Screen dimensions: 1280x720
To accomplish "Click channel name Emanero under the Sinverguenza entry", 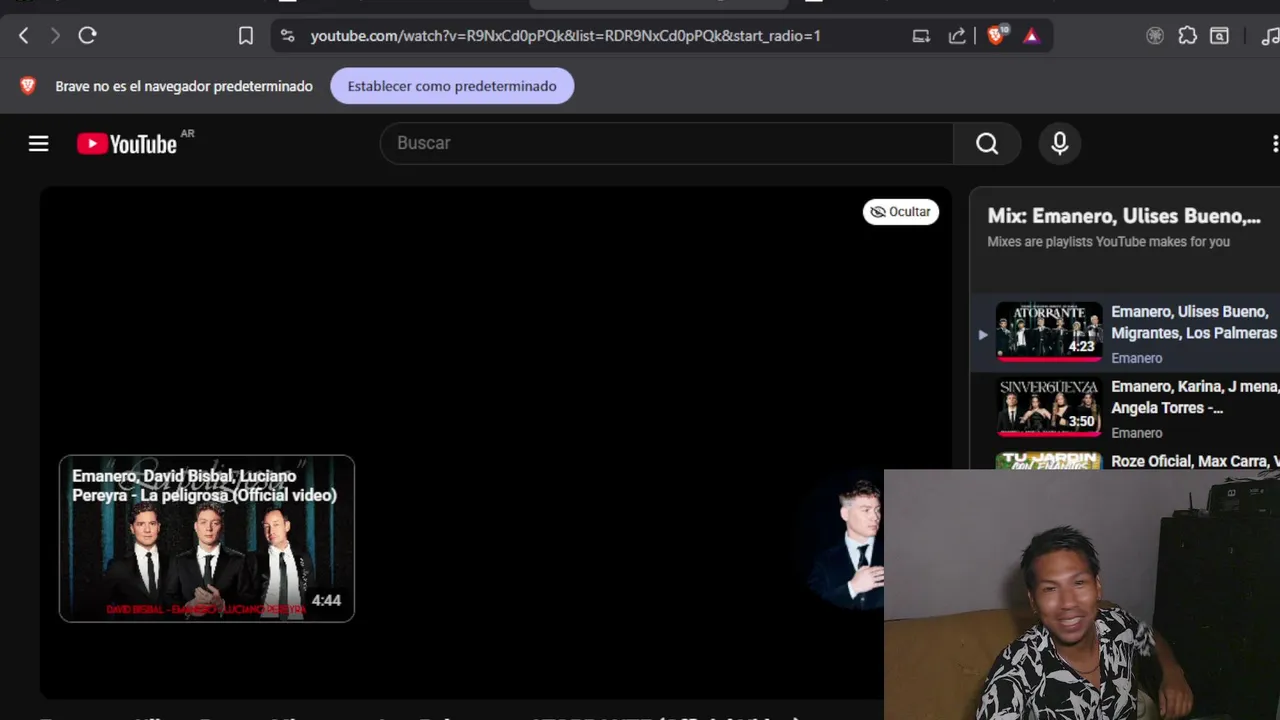I will click(x=1137, y=433).
